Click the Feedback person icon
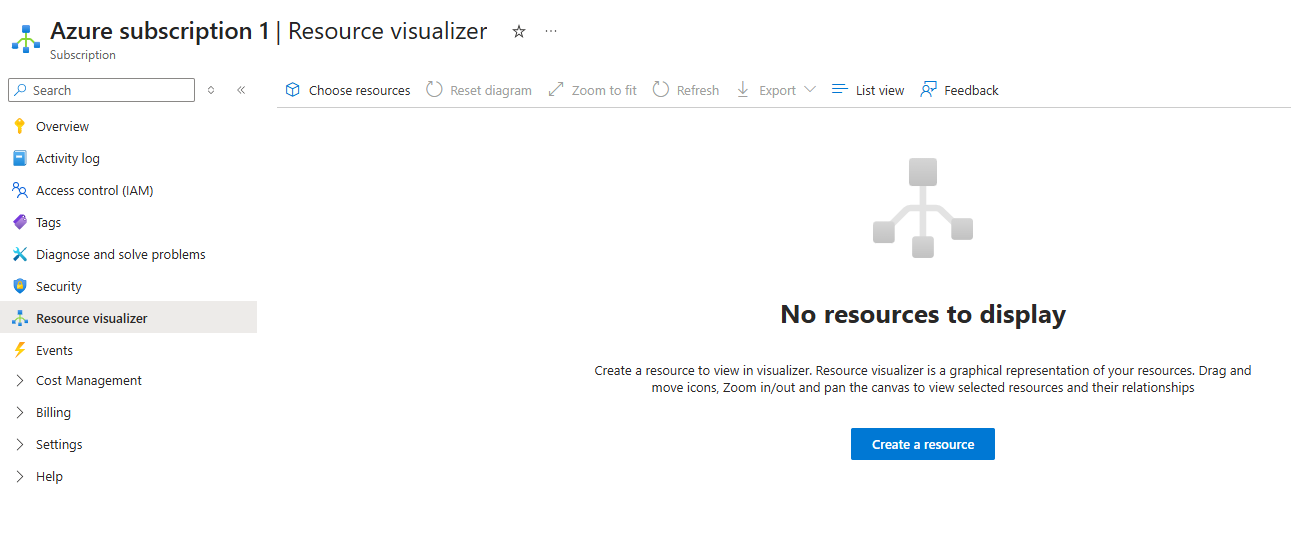This screenshot has height=557, width=1291. pos(929,89)
